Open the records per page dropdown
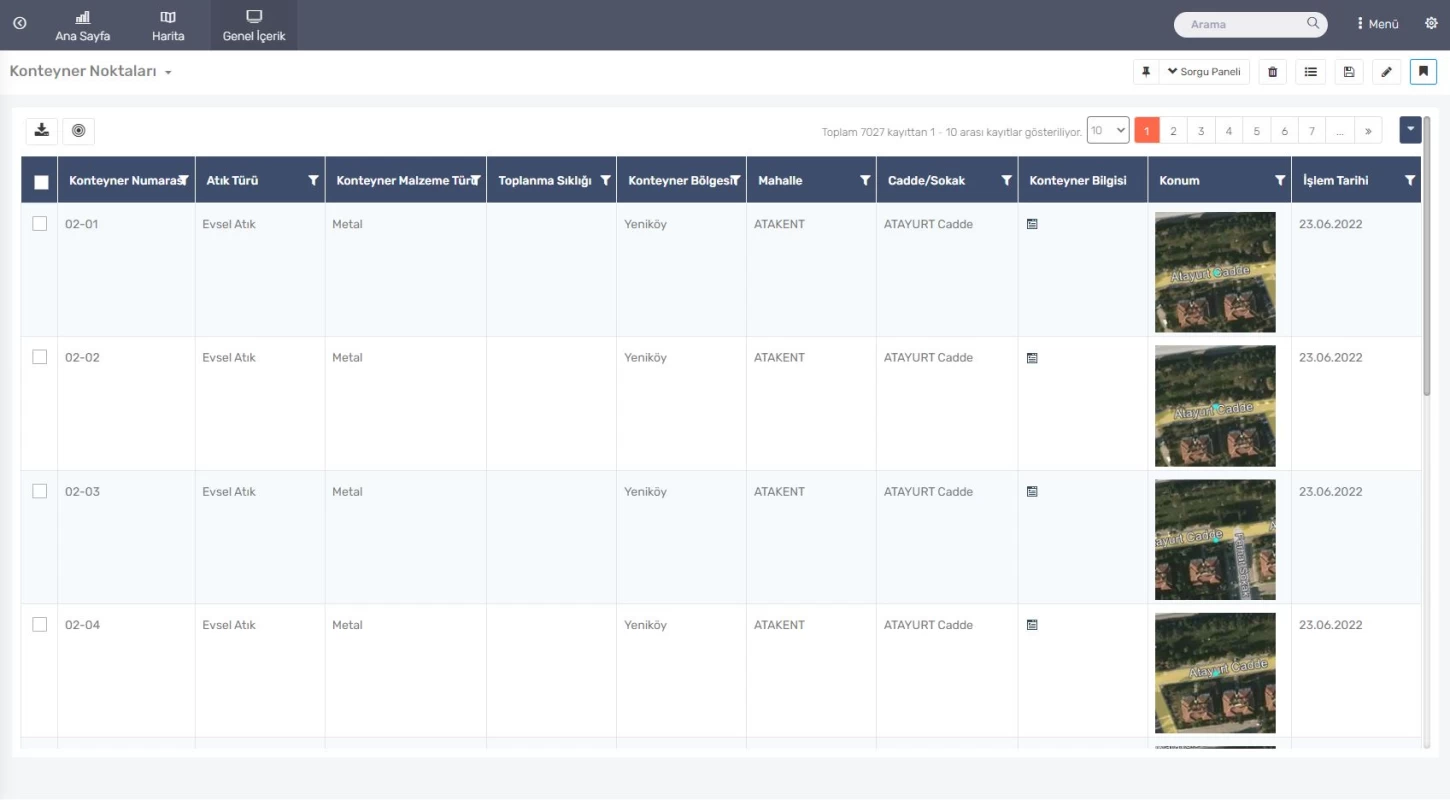Viewport: 1450px width, 800px height. click(1108, 130)
